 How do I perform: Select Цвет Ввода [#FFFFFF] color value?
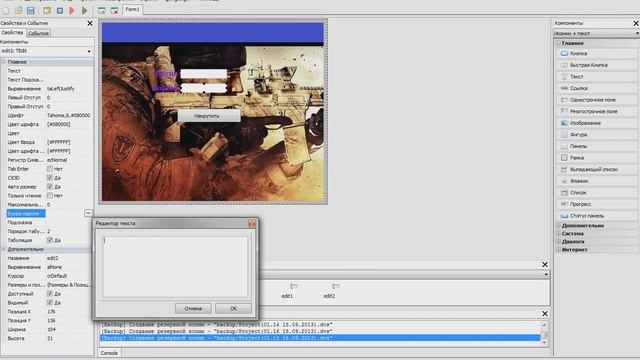tap(59, 142)
